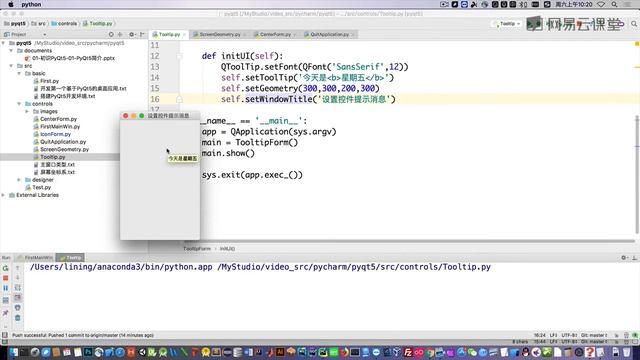Click the print icon in Run console
The height and width of the screenshot is (360, 640).
tap(18, 308)
